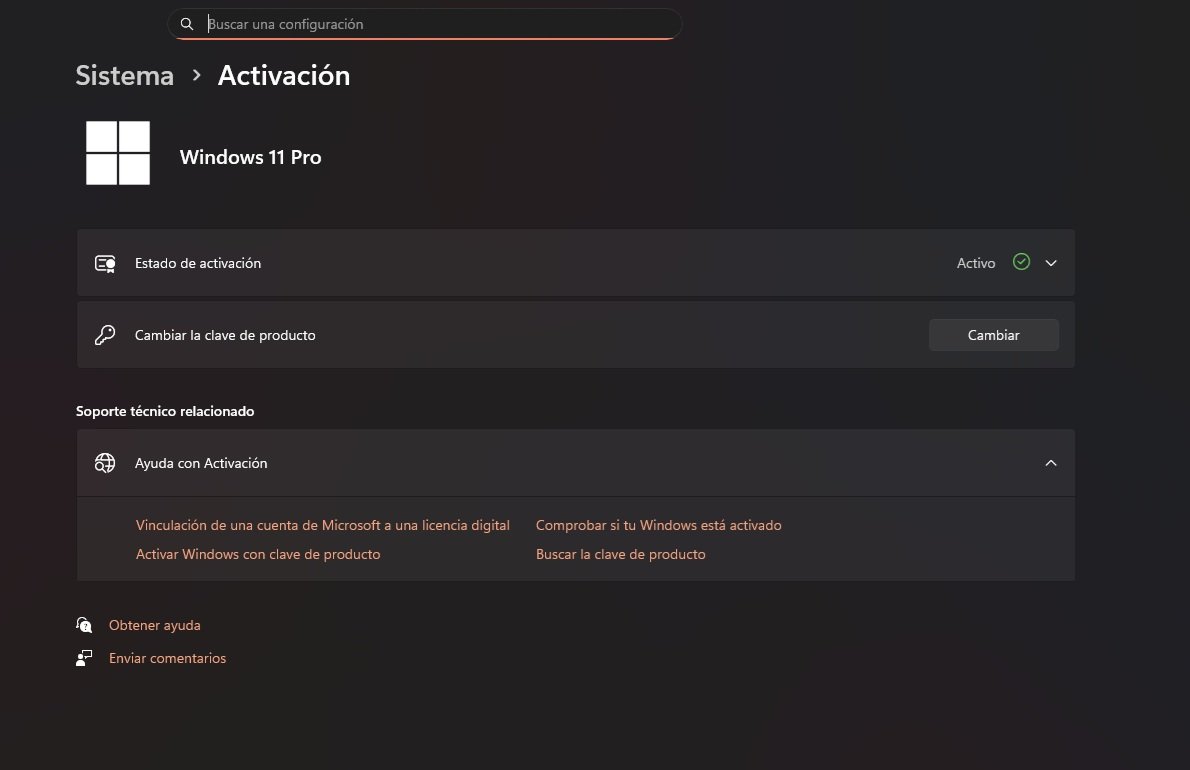This screenshot has height=770, width=1190.
Task: Click the Obtener ayuda headset icon
Action: point(84,625)
